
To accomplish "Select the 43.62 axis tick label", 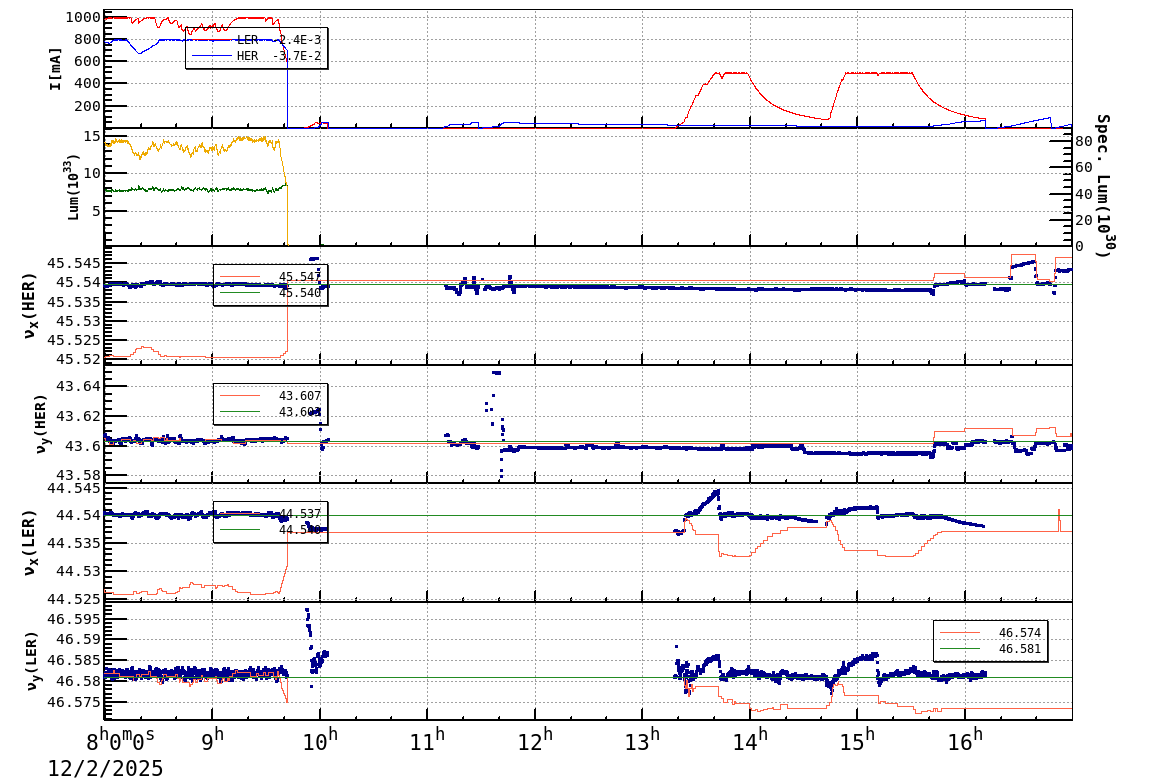I will (79, 416).
